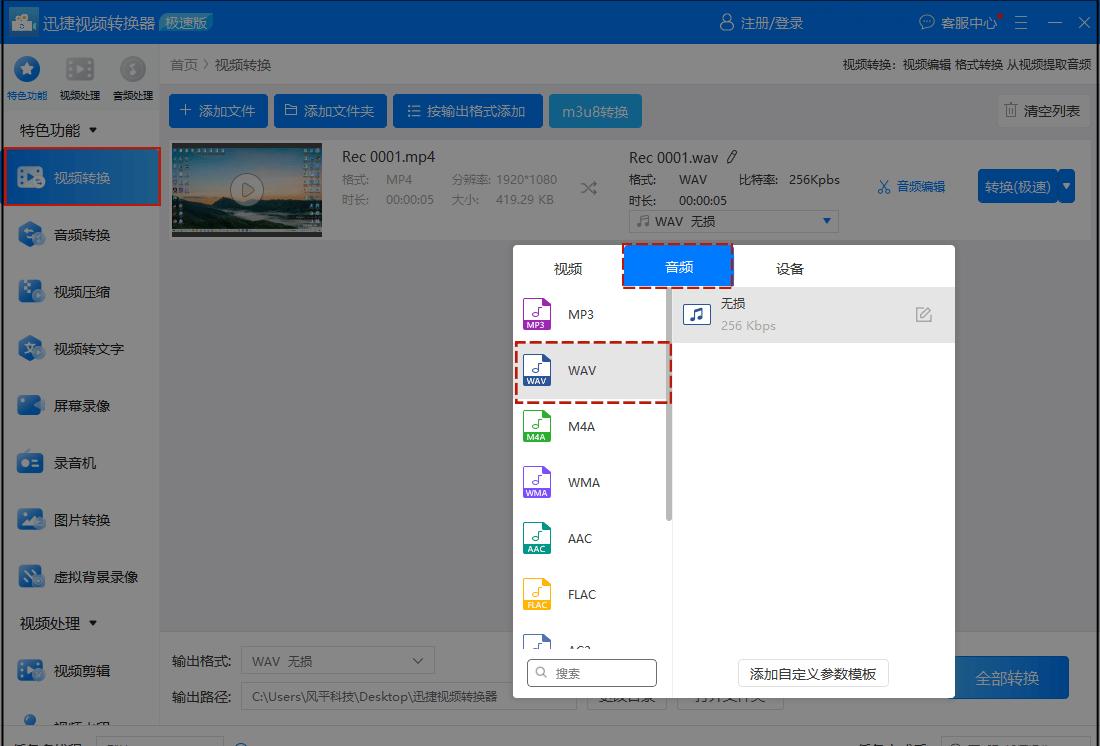Open the 输出格式 dropdown at bottom
Image resolution: width=1100 pixels, height=746 pixels.
tap(337, 660)
